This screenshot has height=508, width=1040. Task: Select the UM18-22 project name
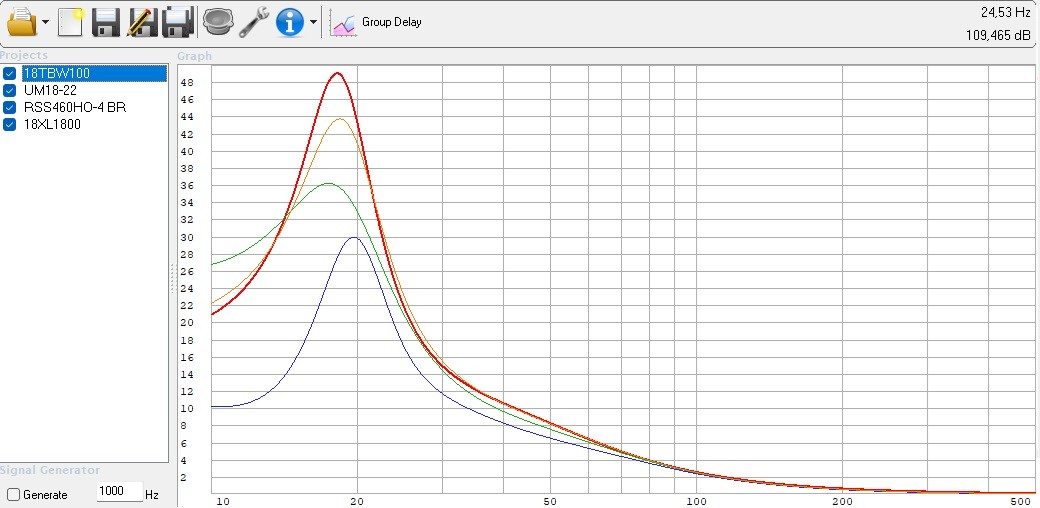(x=50, y=91)
